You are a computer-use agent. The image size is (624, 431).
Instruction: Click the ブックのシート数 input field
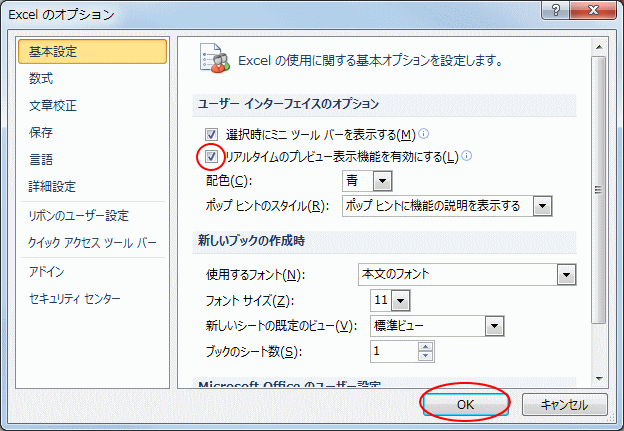point(394,351)
